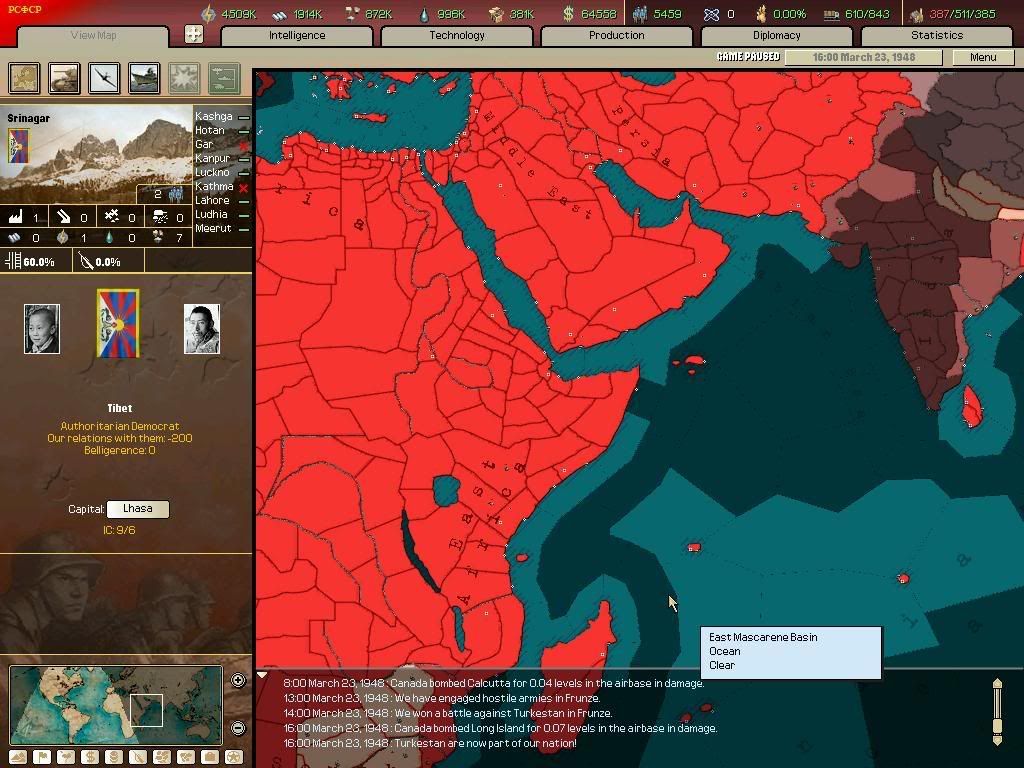1024x768 pixels.
Task: Click the Tibet flag in diplomacy panel
Action: [118, 323]
